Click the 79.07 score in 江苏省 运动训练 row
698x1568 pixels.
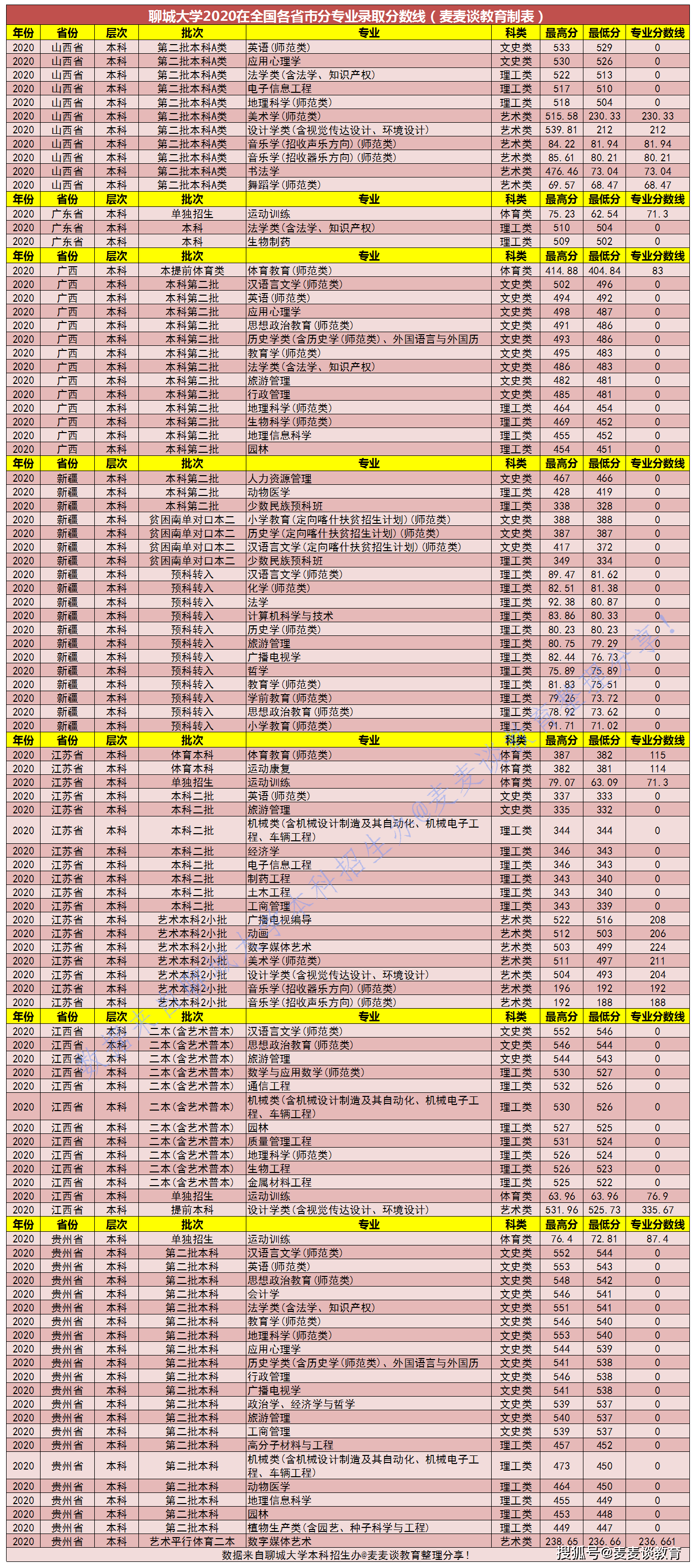(562, 782)
